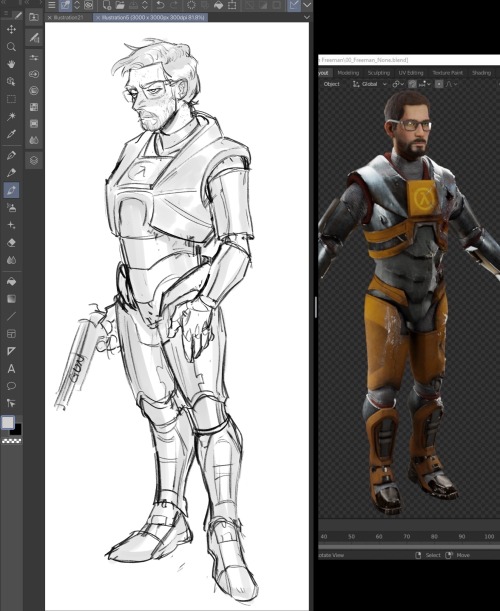Switch to Blender's Texture Paint workspace tab

pyautogui.click(x=447, y=73)
